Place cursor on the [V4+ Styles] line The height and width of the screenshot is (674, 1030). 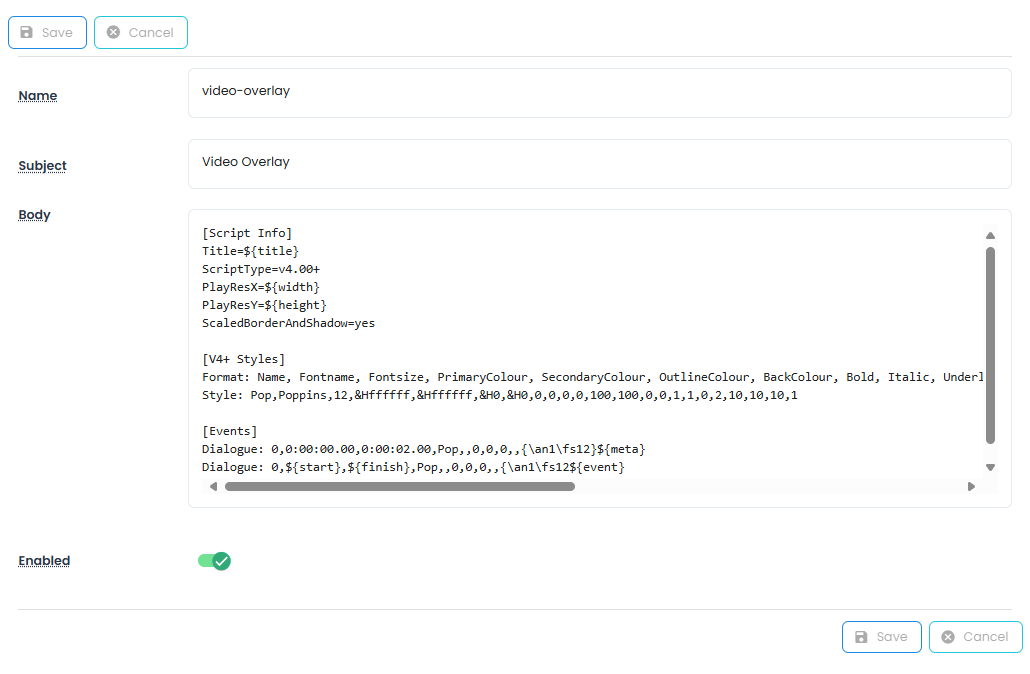tap(243, 359)
